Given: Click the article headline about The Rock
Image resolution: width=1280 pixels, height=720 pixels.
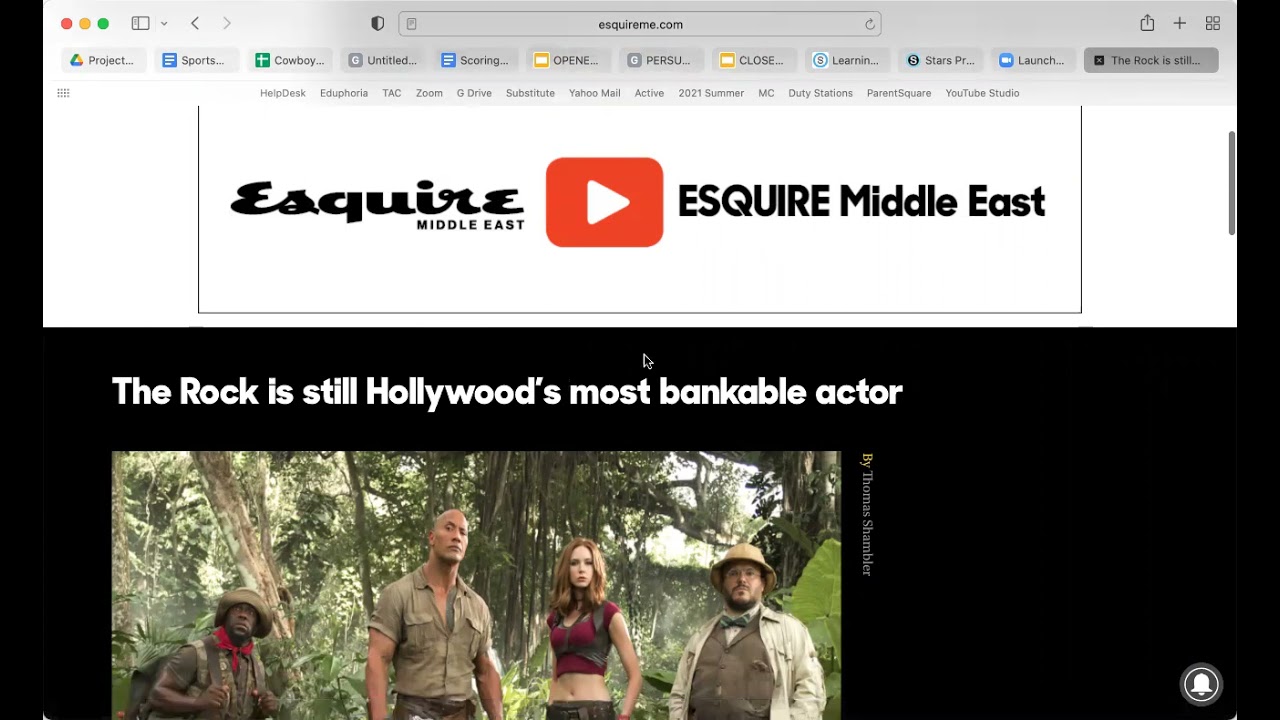Looking at the screenshot, I should [507, 392].
